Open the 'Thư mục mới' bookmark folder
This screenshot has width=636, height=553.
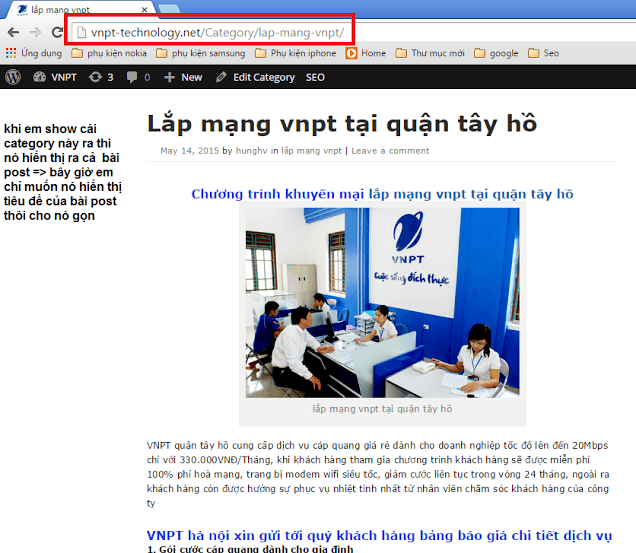coord(430,53)
